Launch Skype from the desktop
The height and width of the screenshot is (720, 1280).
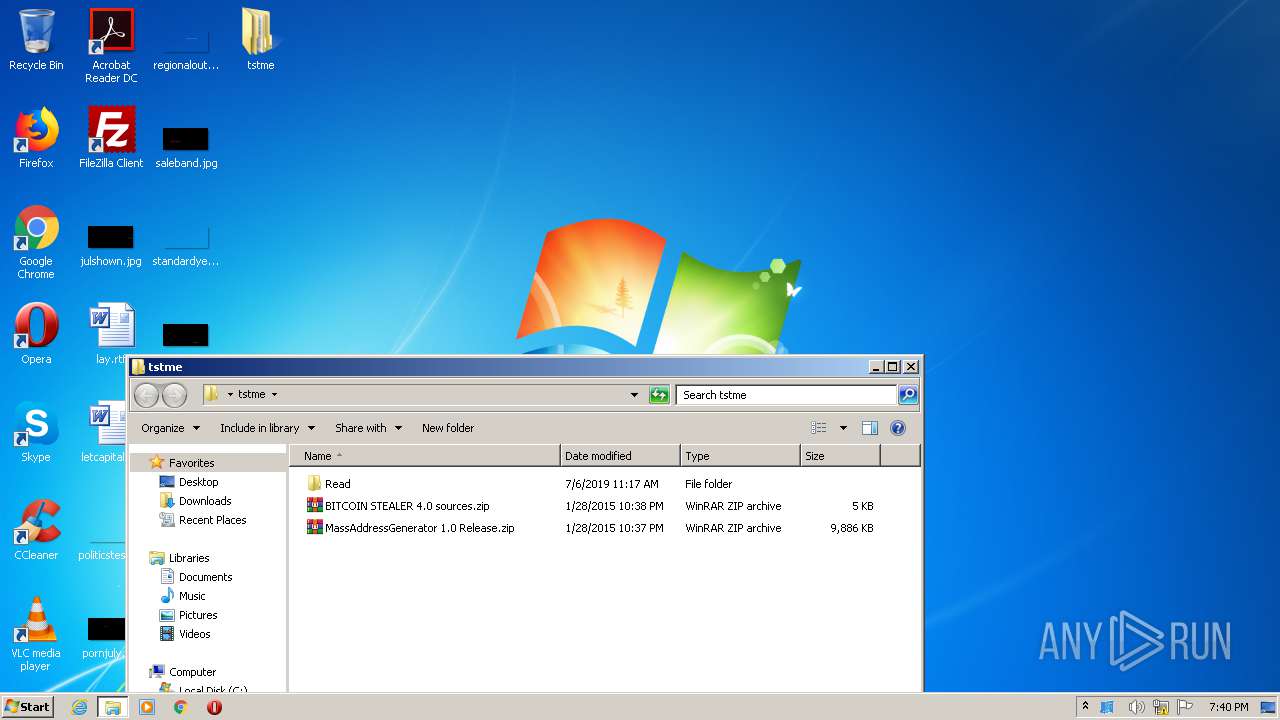click(x=36, y=432)
